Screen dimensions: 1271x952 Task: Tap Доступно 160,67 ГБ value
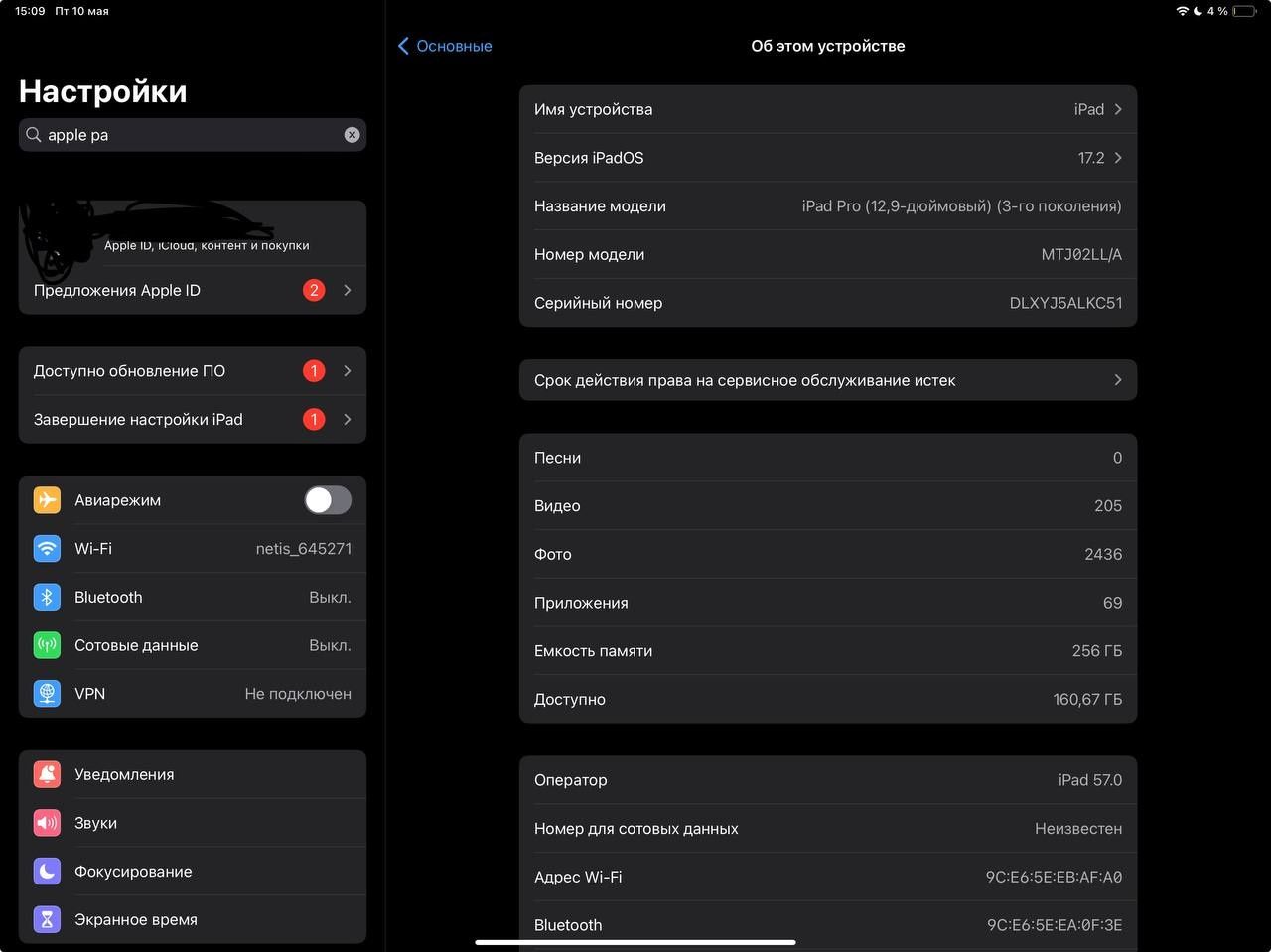coord(1087,699)
